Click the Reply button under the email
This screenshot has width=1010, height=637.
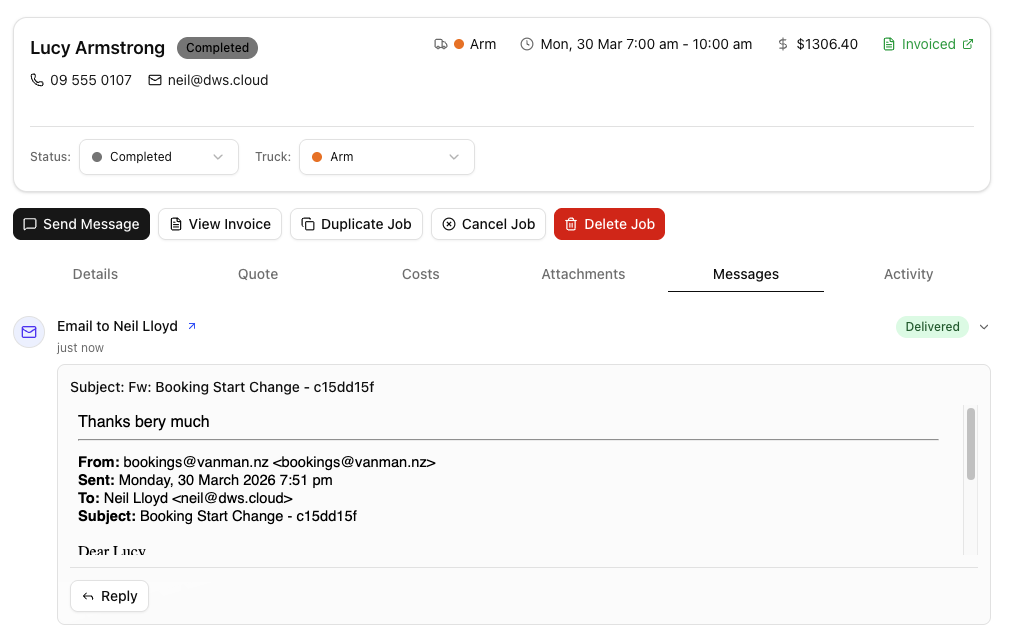pos(110,596)
